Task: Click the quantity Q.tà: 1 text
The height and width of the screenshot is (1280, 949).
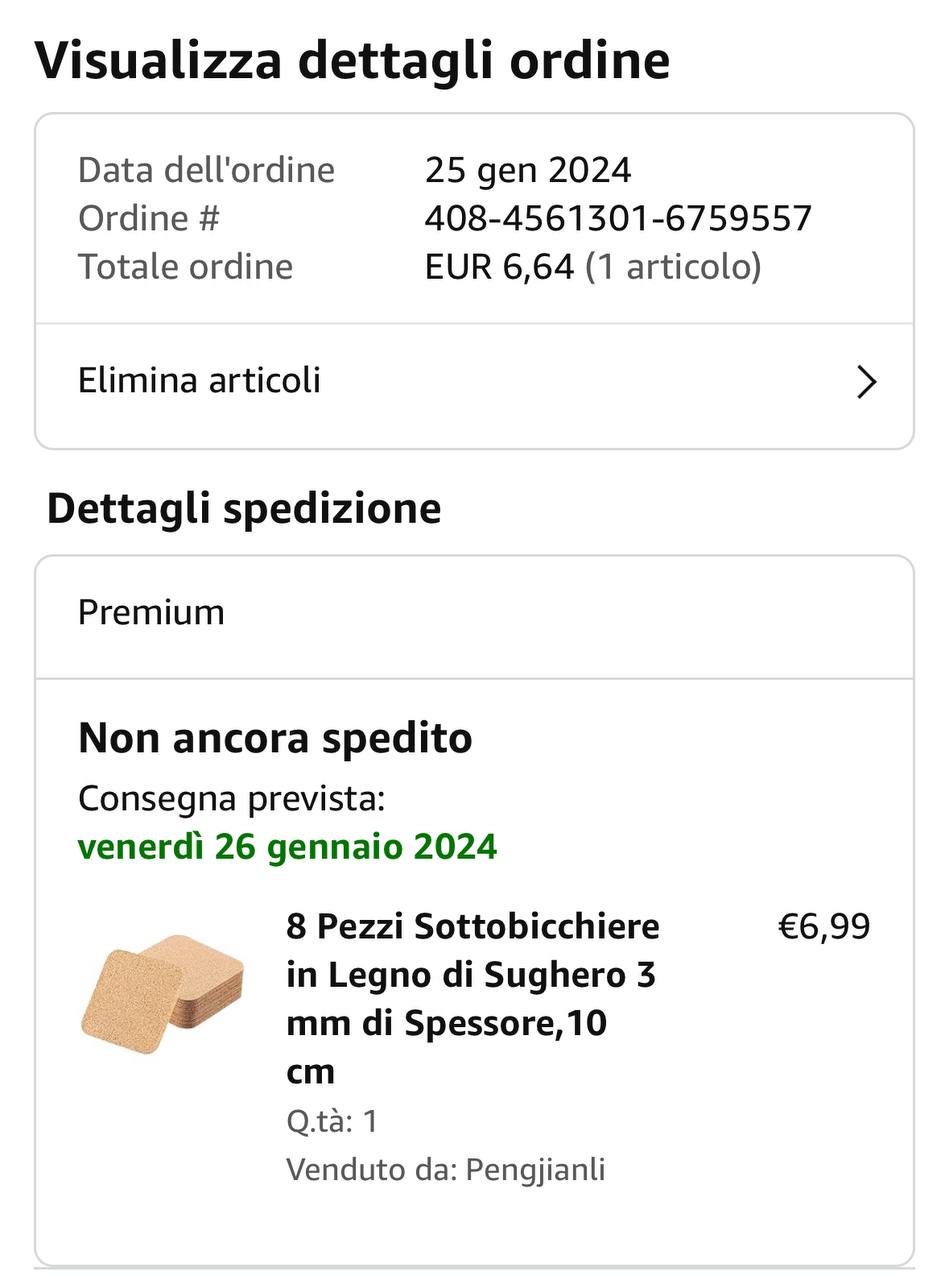Action: (x=332, y=1121)
